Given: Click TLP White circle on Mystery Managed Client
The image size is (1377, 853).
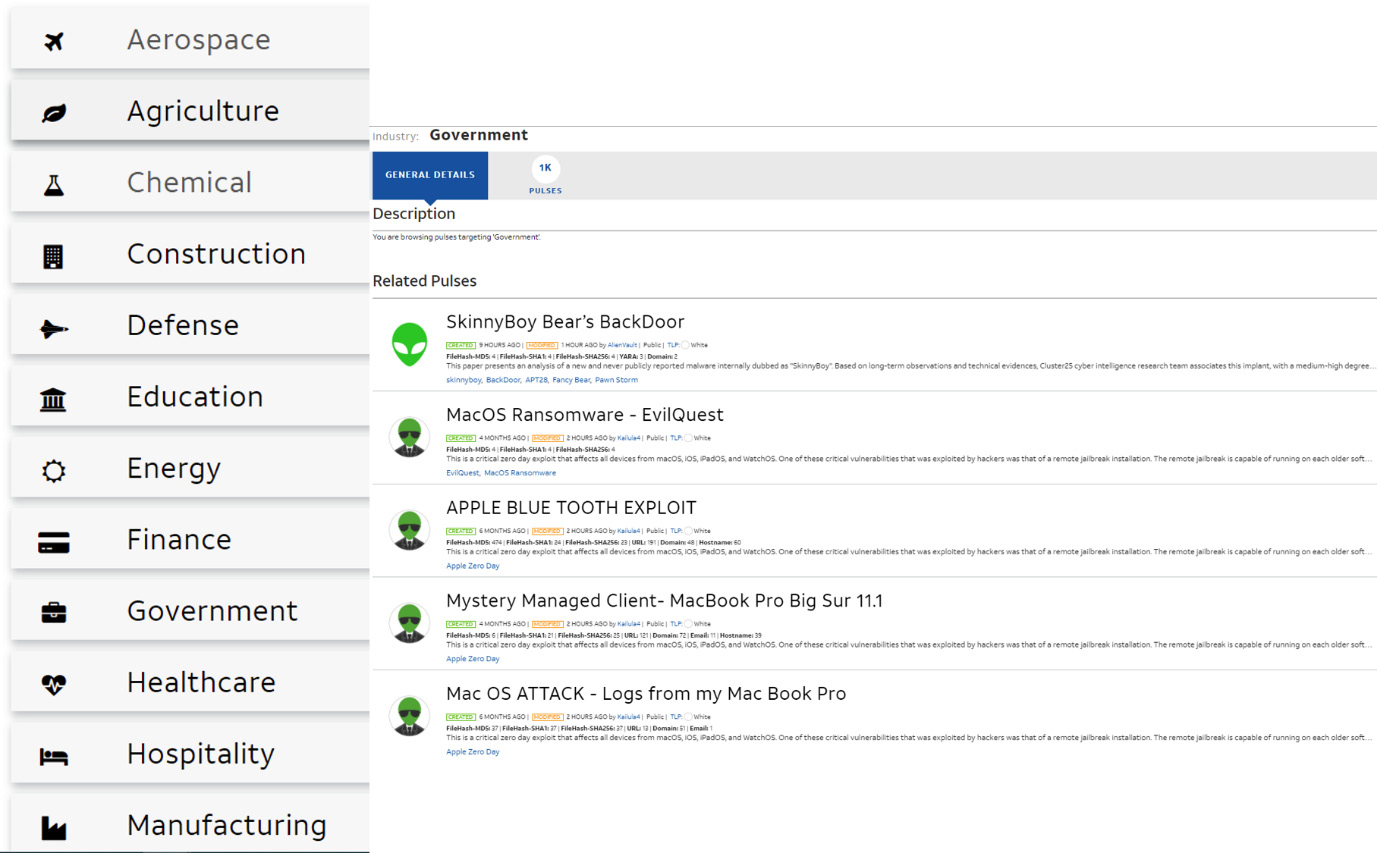Looking at the screenshot, I should coord(690,624).
